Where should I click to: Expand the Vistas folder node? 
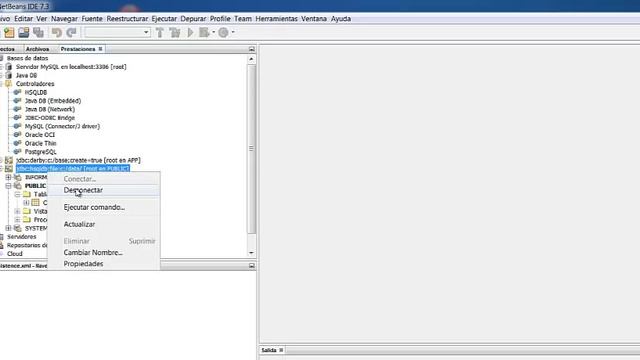pos(17,211)
